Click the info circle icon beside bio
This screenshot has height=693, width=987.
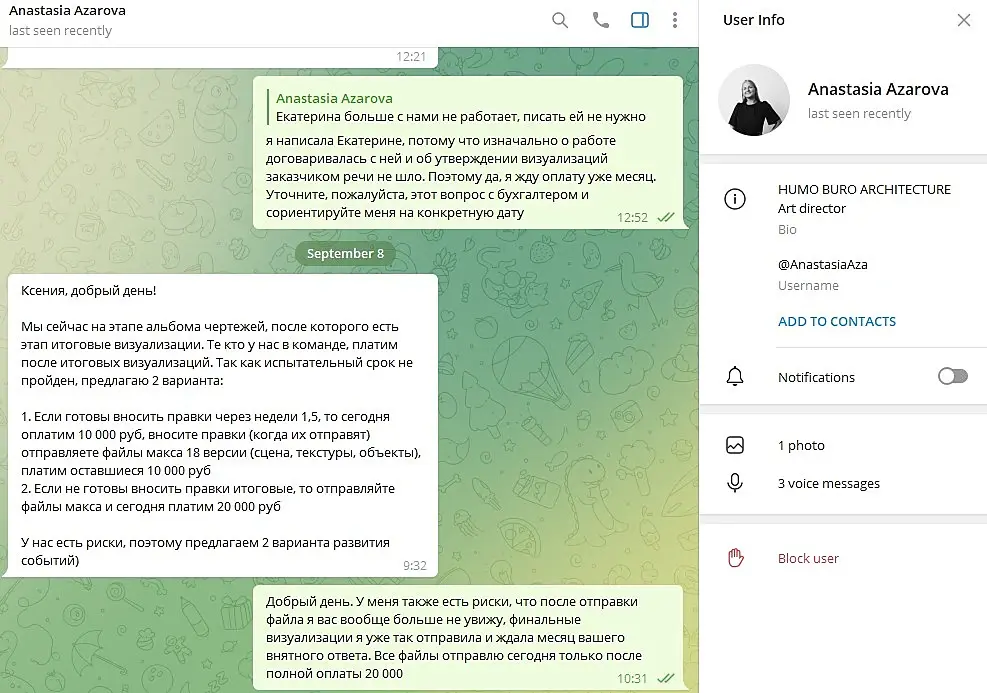click(735, 199)
